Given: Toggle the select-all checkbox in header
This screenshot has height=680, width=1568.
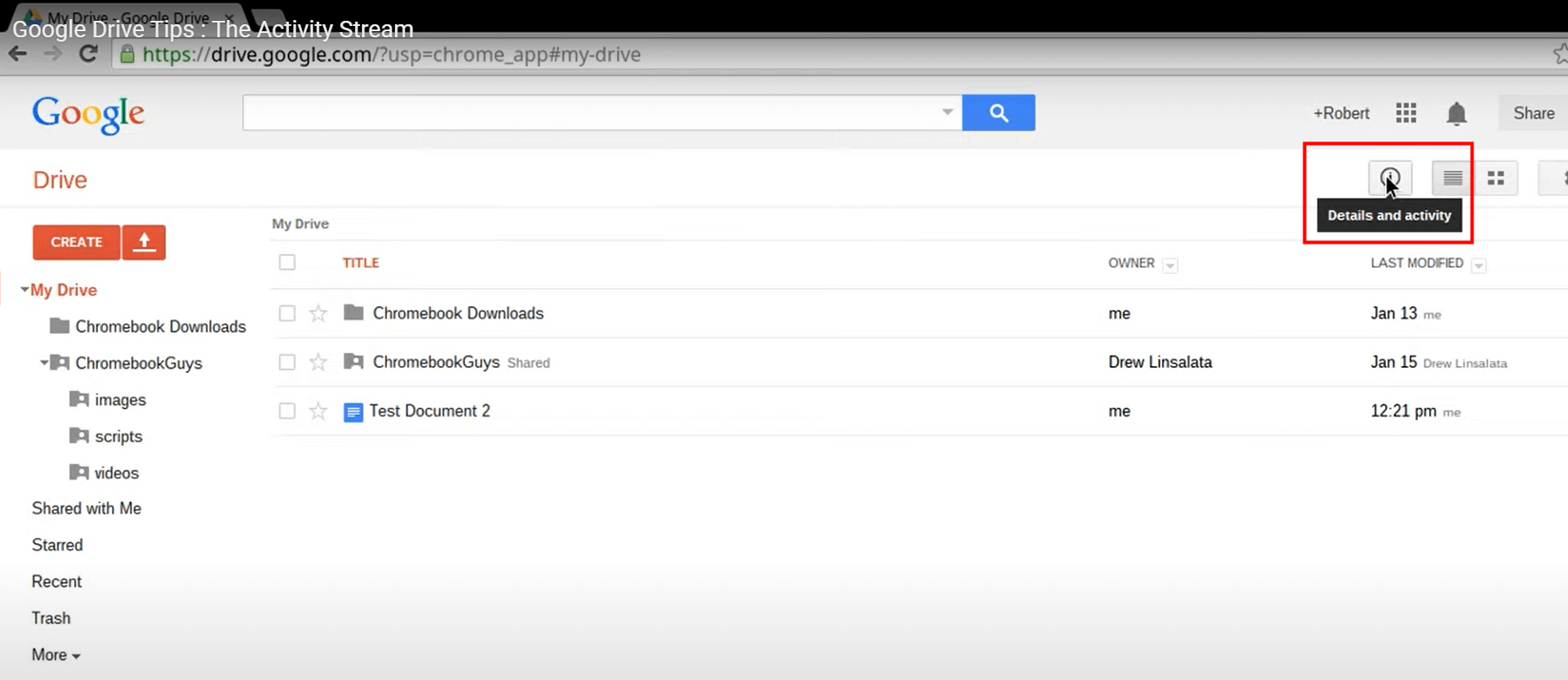Looking at the screenshot, I should click(287, 262).
